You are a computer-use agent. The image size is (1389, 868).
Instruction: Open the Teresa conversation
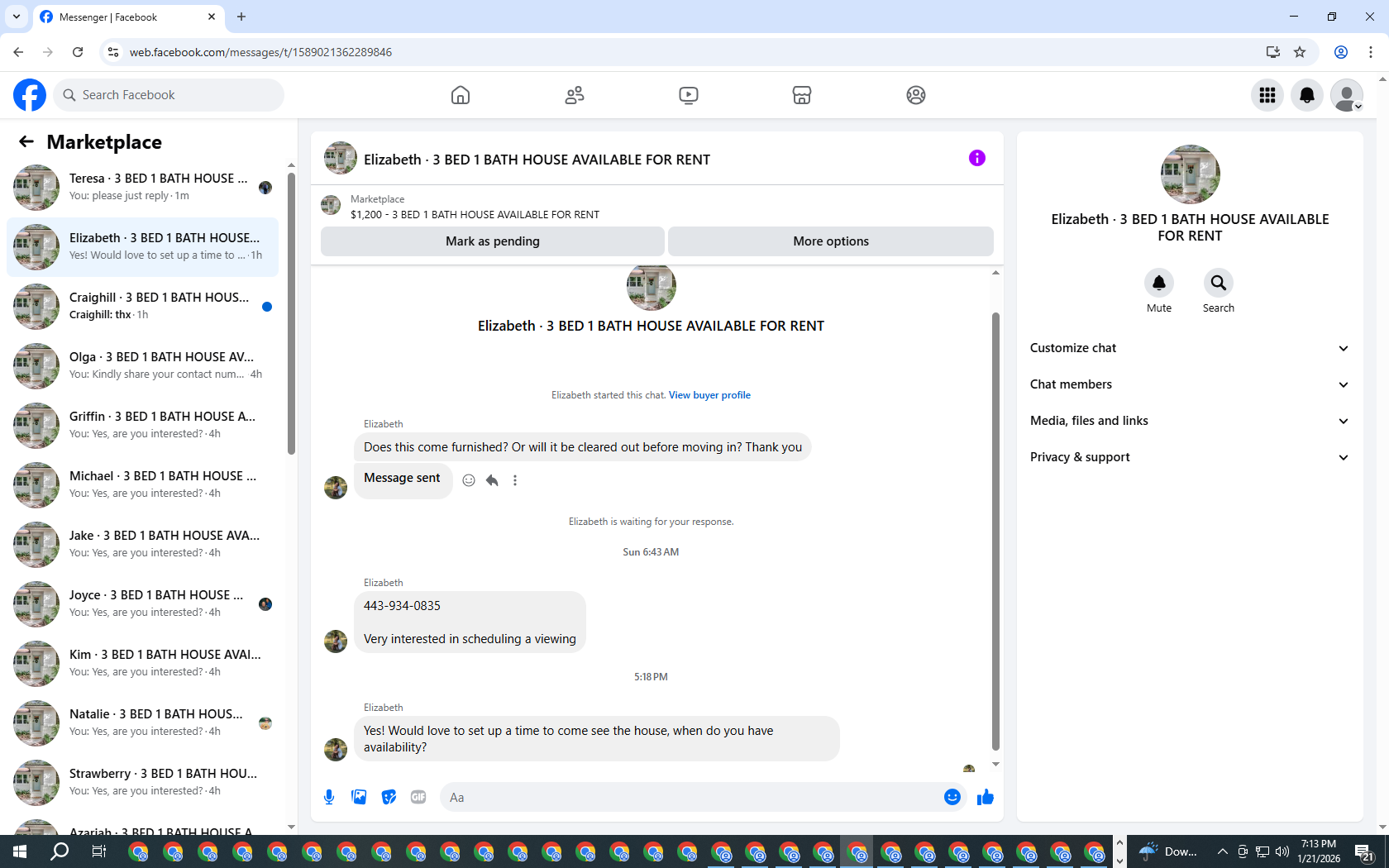[x=142, y=187]
